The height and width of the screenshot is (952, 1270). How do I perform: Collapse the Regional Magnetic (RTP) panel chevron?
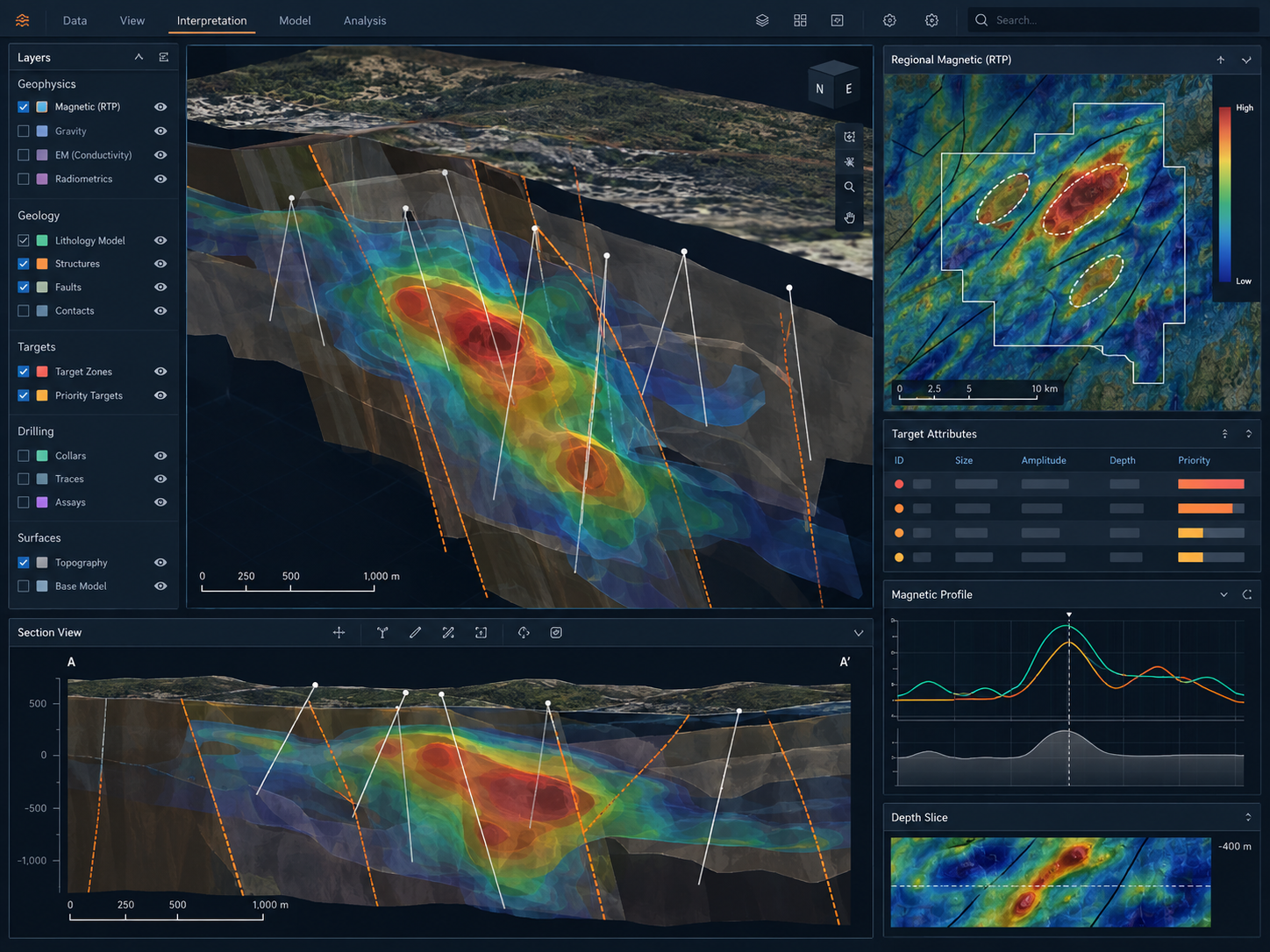[1246, 60]
